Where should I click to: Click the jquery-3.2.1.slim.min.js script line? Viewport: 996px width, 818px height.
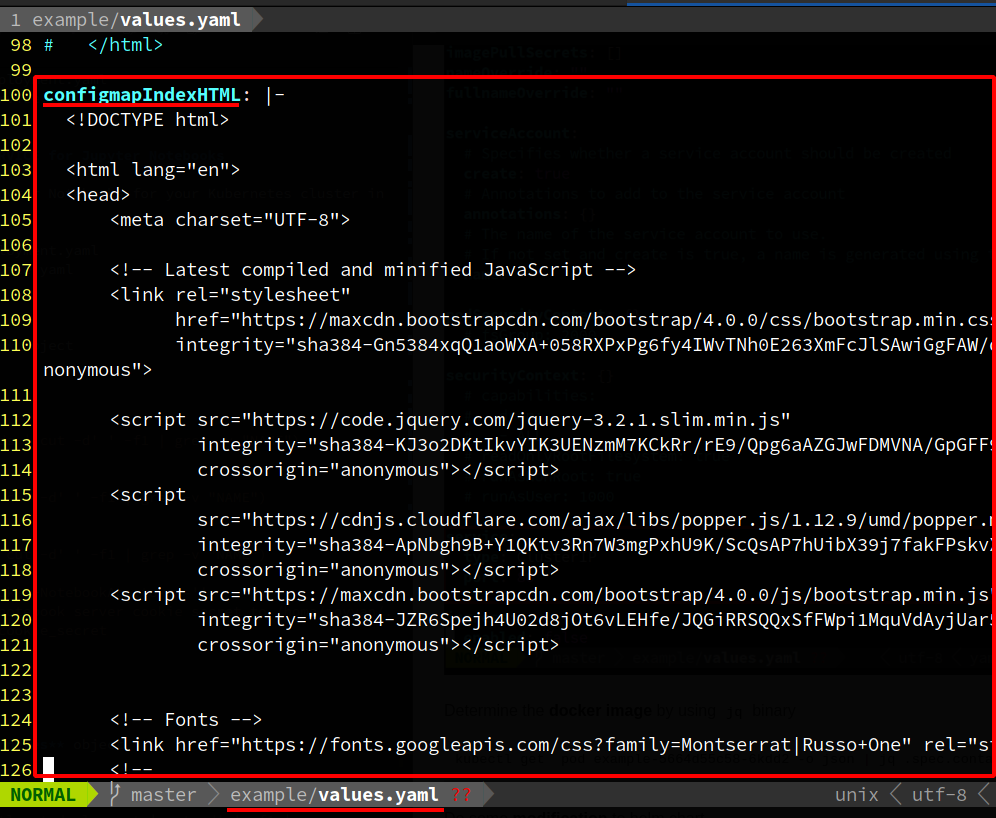point(450,420)
